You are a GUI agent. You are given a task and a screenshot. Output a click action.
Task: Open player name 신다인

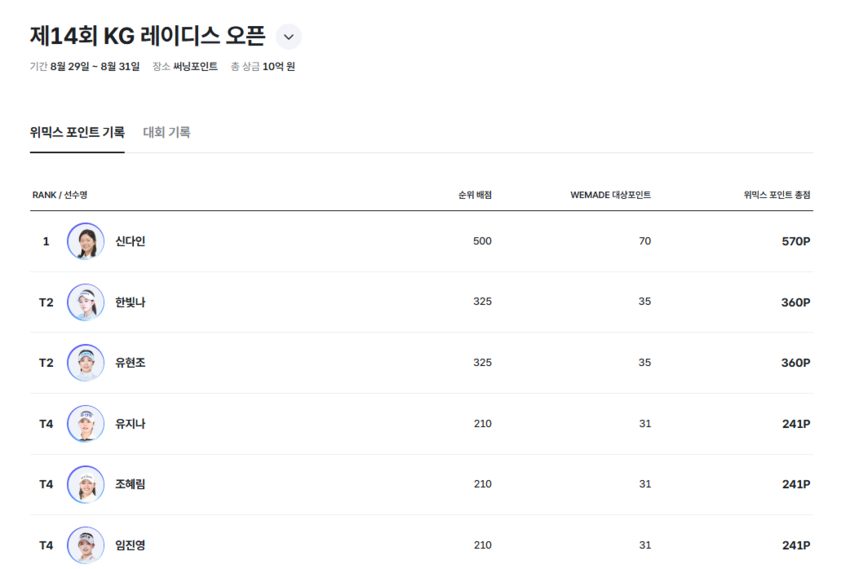(x=130, y=241)
